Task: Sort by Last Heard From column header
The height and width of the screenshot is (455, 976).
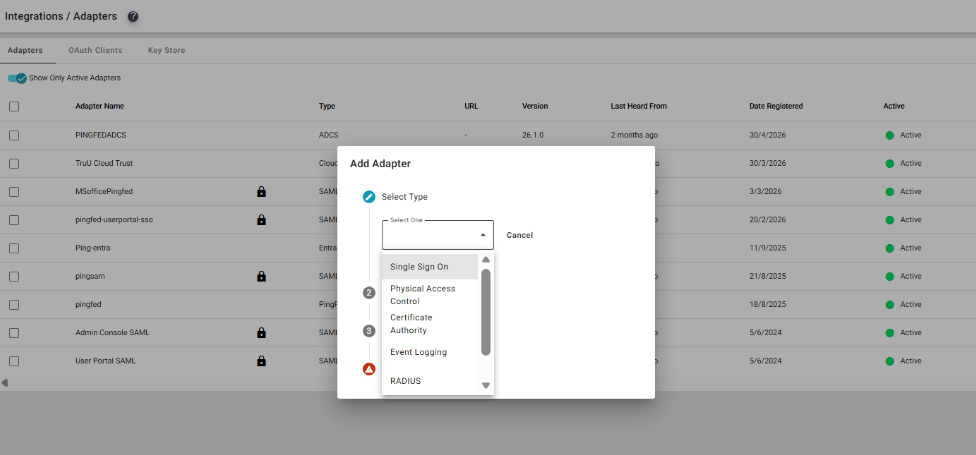Action: click(x=639, y=106)
